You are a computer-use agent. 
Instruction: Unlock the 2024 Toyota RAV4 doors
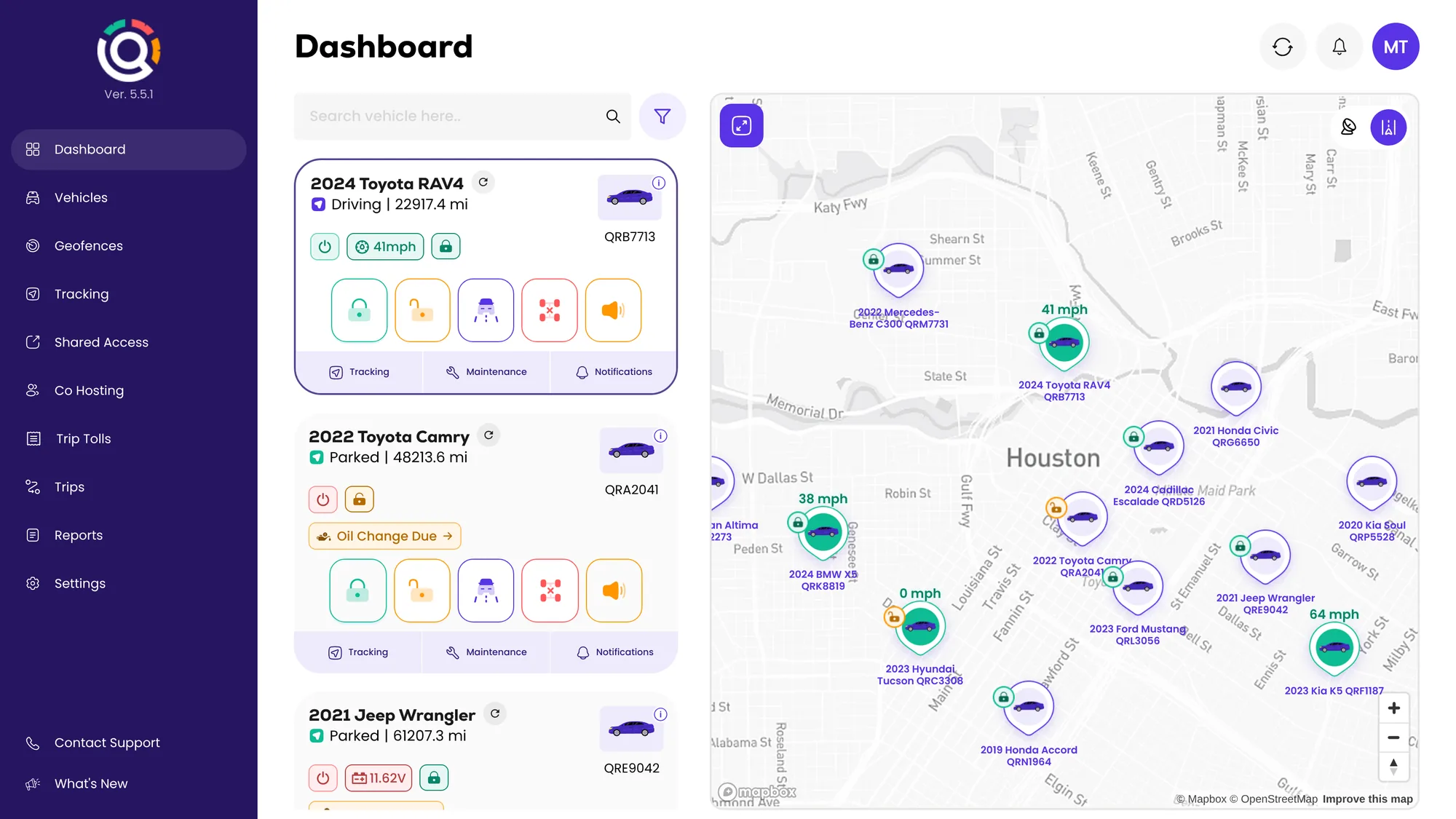[x=422, y=310]
